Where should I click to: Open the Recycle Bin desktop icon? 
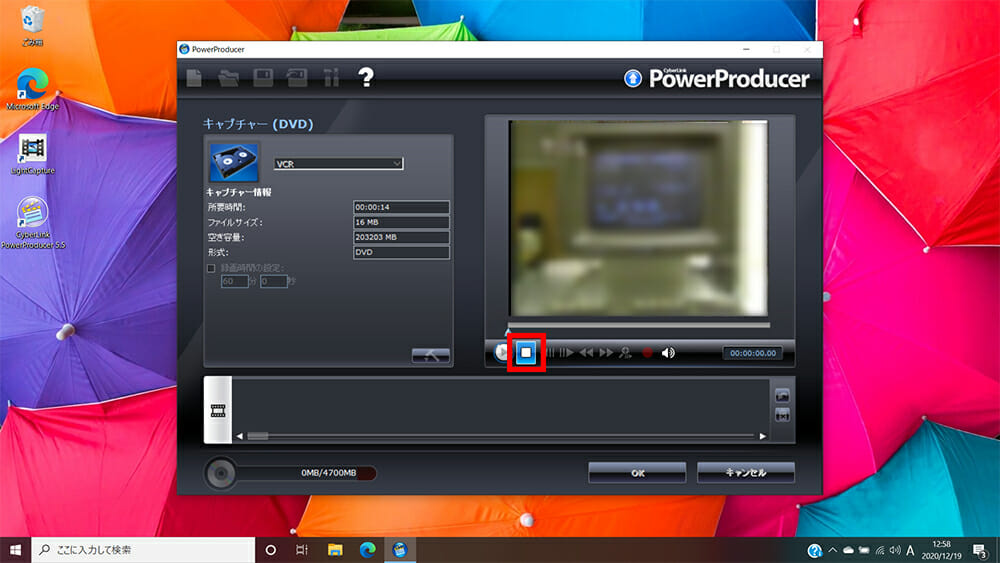pos(32,26)
